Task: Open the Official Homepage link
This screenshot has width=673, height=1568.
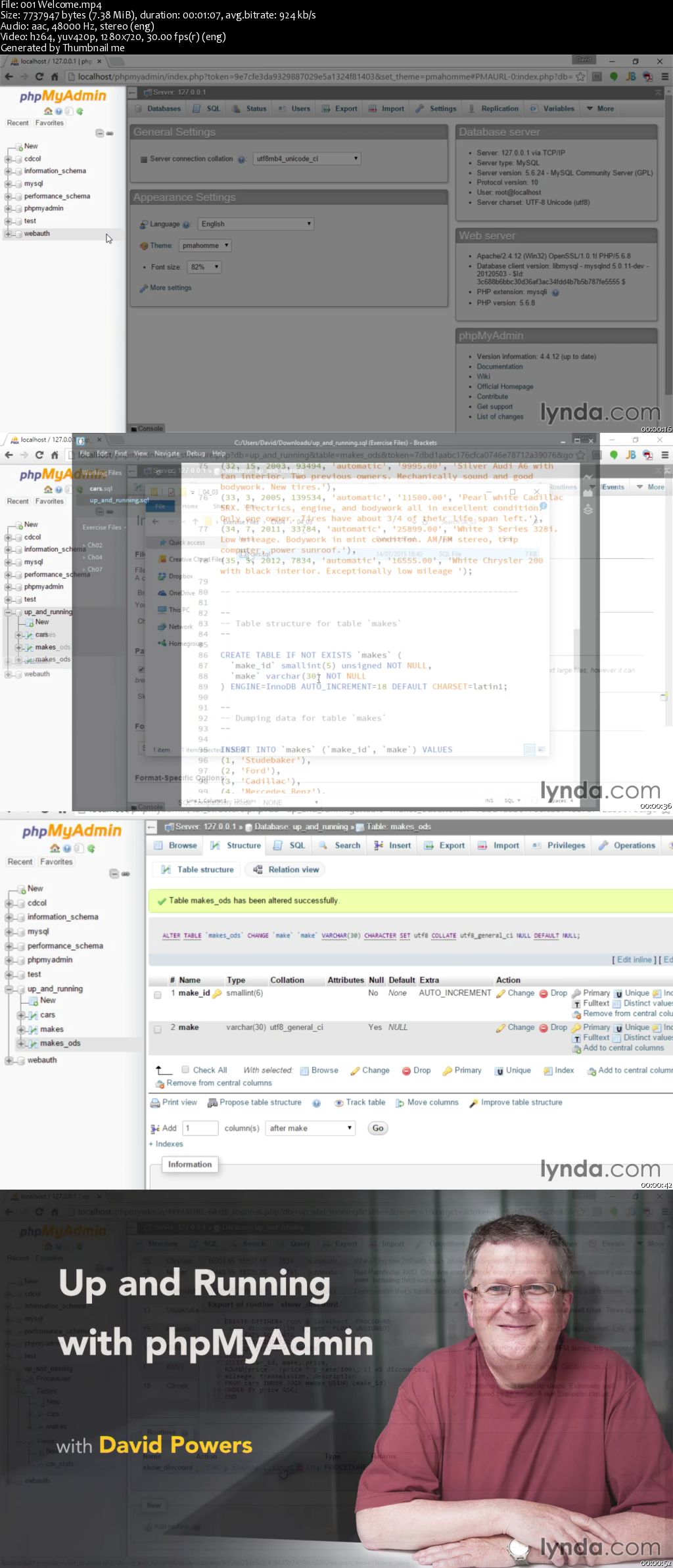Action: (505, 386)
